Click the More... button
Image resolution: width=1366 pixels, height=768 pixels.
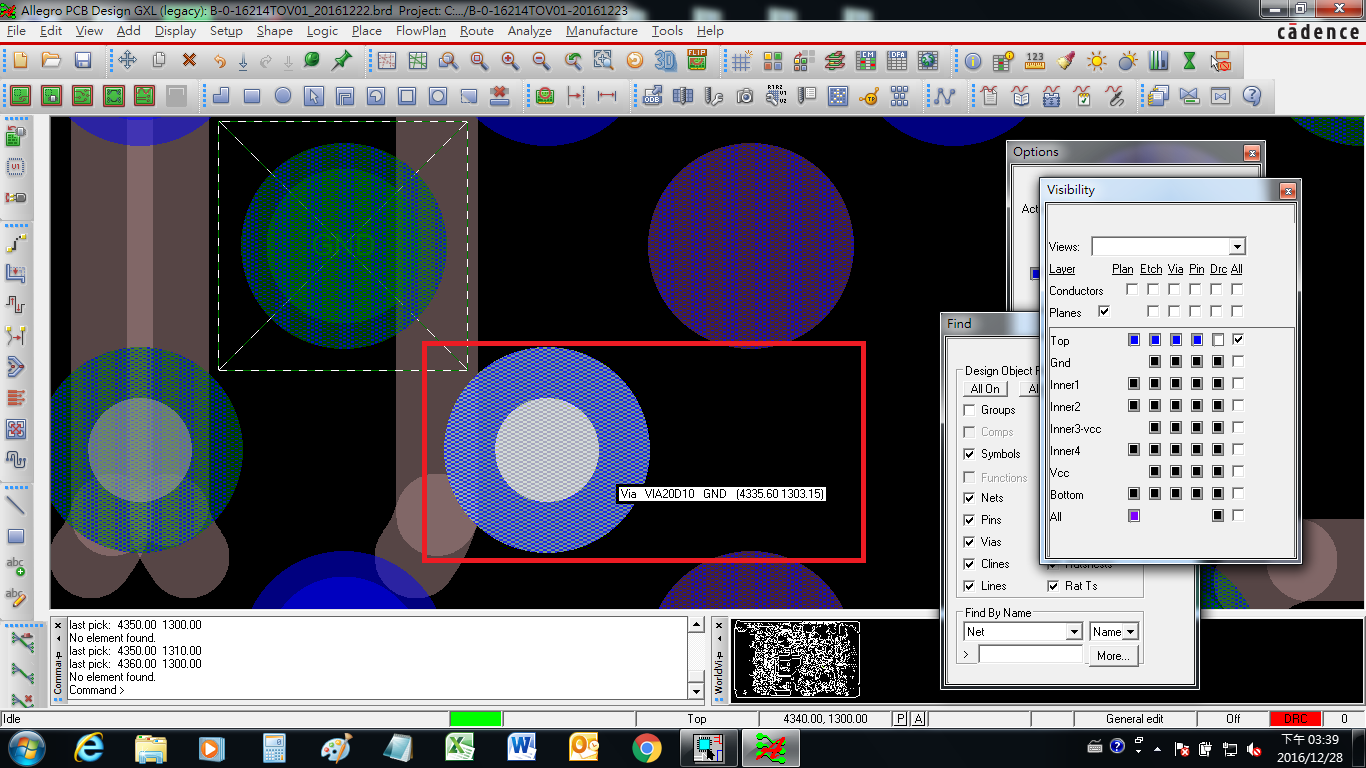pyautogui.click(x=1112, y=656)
